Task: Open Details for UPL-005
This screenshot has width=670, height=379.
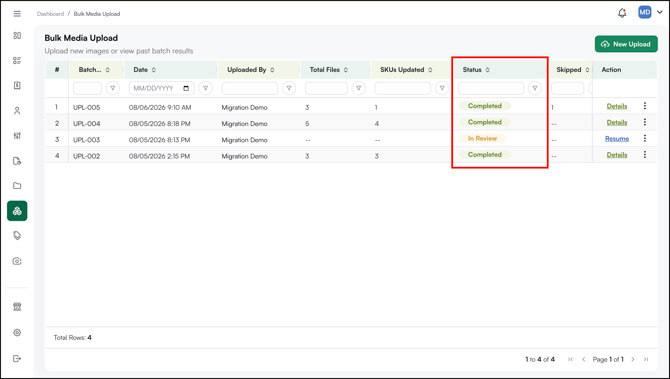Action: tap(617, 106)
